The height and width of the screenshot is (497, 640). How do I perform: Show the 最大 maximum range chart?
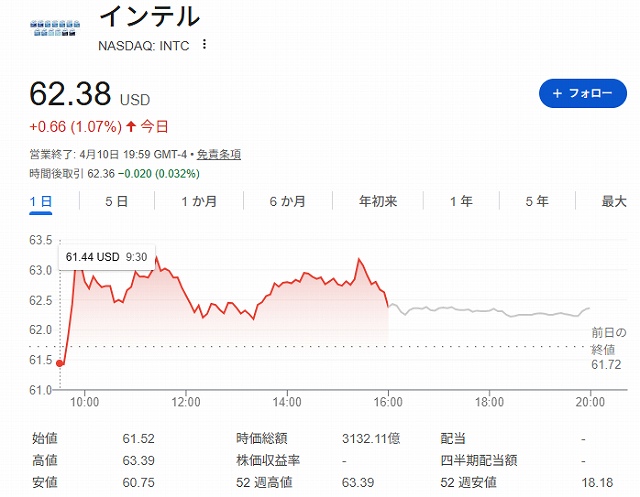[x=614, y=201]
